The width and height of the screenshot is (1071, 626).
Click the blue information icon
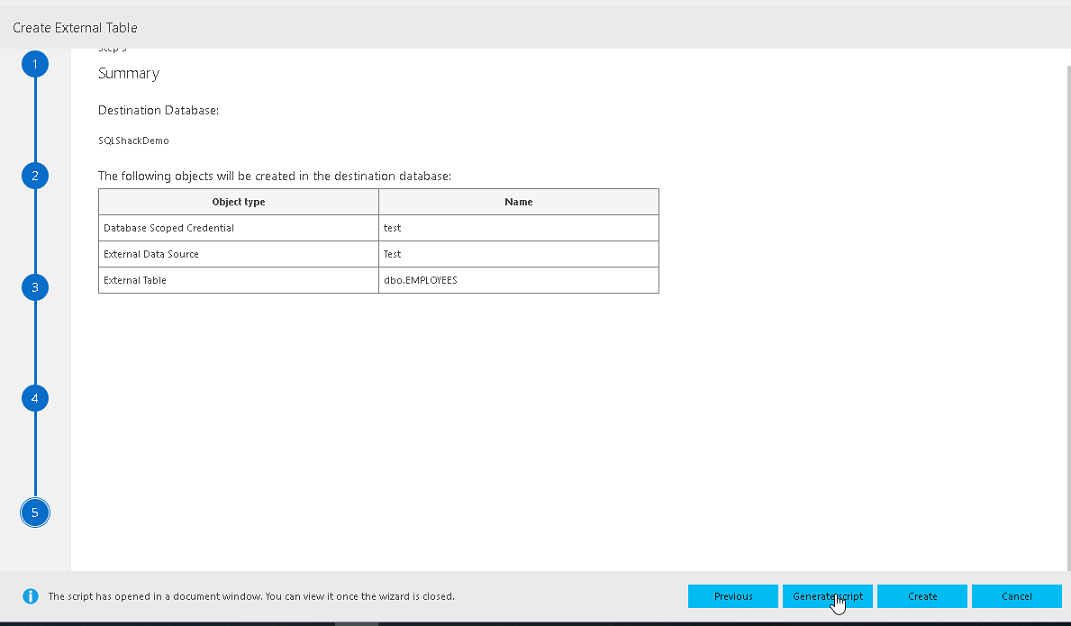31,596
